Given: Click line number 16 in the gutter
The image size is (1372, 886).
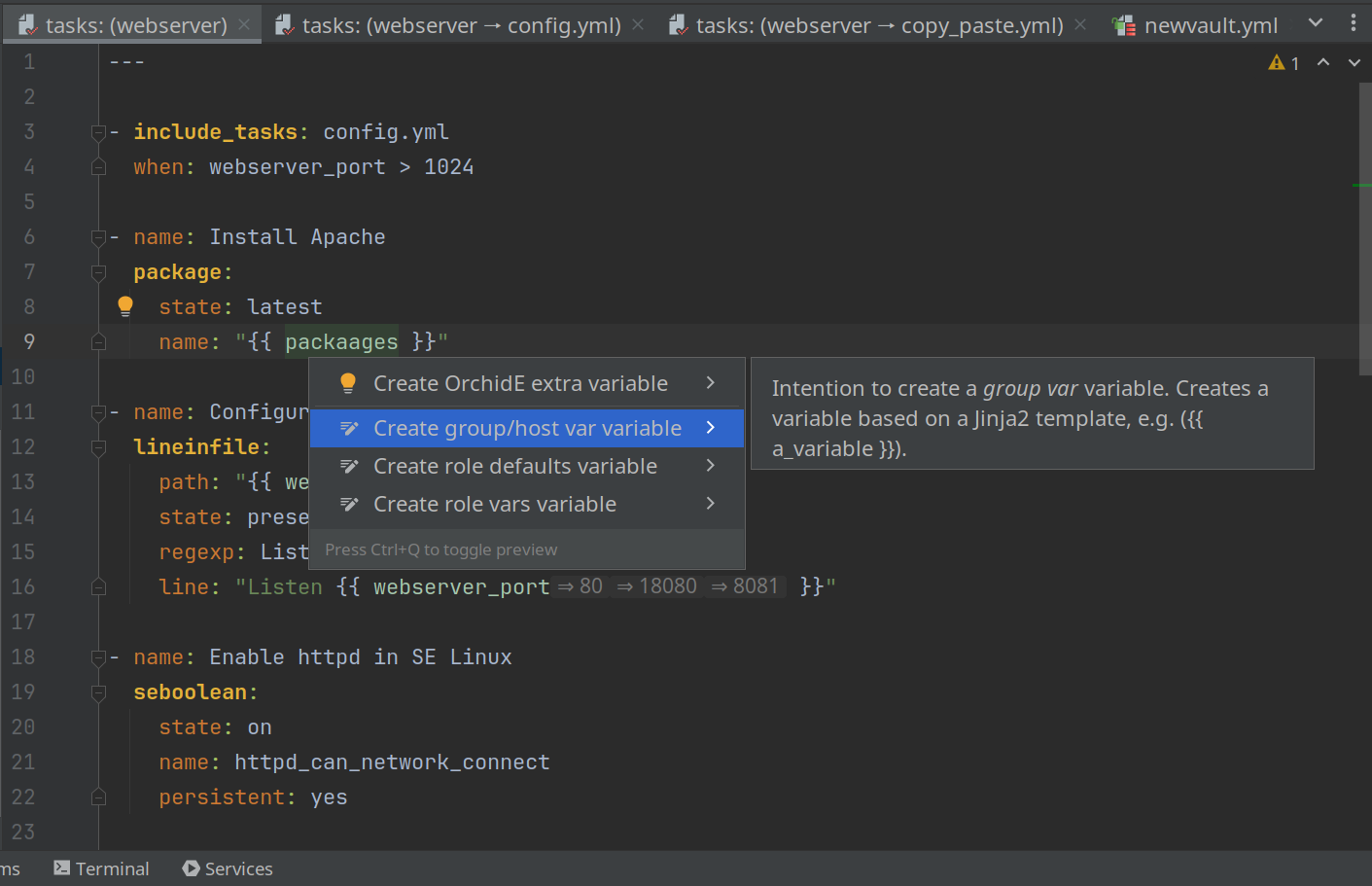Looking at the screenshot, I should pos(23,587).
